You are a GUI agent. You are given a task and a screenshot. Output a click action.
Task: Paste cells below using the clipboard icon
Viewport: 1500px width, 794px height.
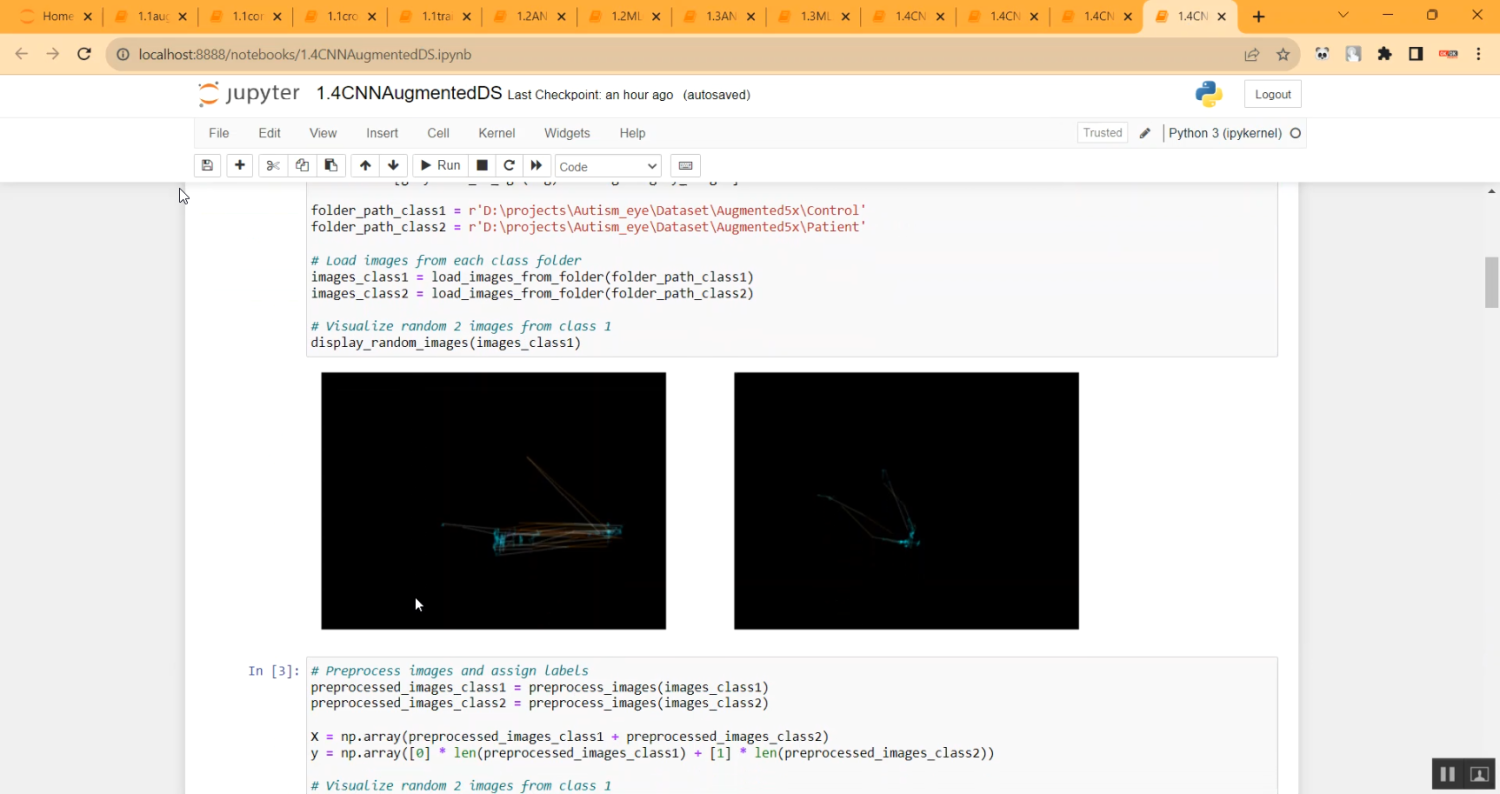331,166
